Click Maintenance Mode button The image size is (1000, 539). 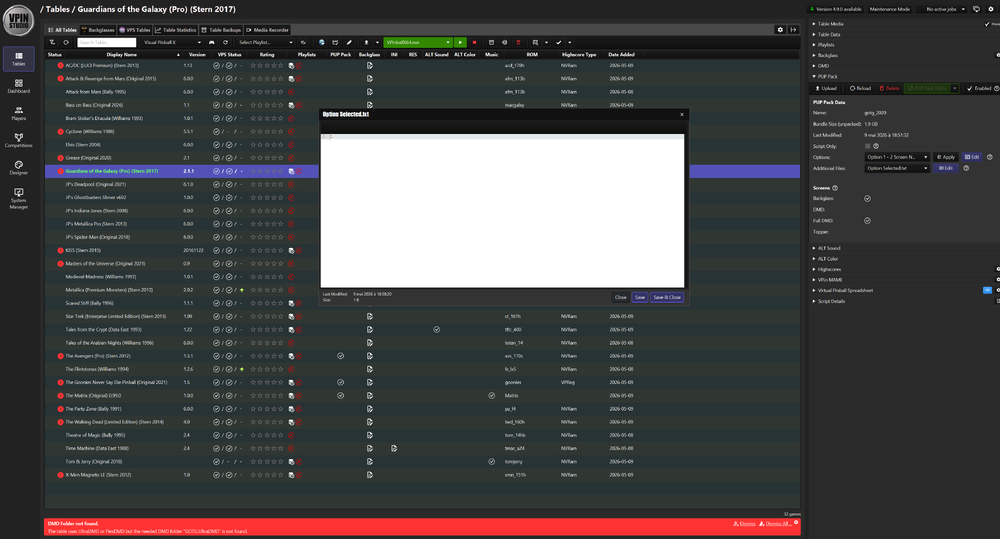point(890,9)
